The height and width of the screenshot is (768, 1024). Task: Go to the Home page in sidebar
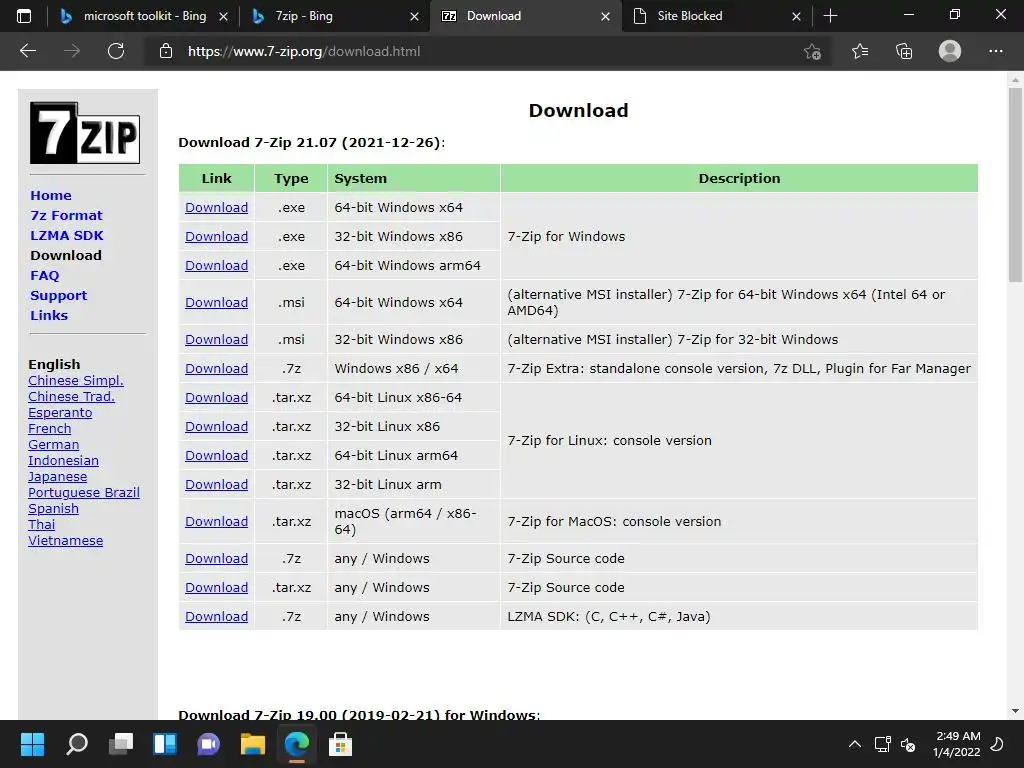[x=51, y=195]
